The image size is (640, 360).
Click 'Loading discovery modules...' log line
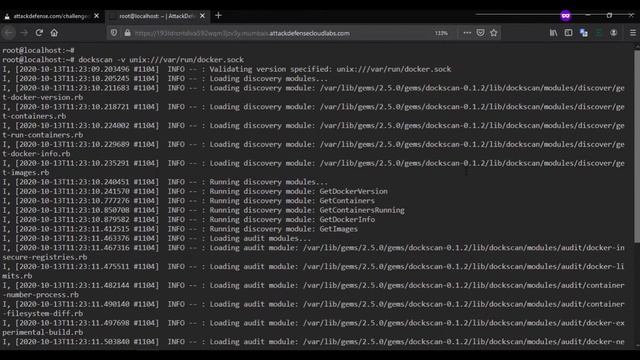165,78
